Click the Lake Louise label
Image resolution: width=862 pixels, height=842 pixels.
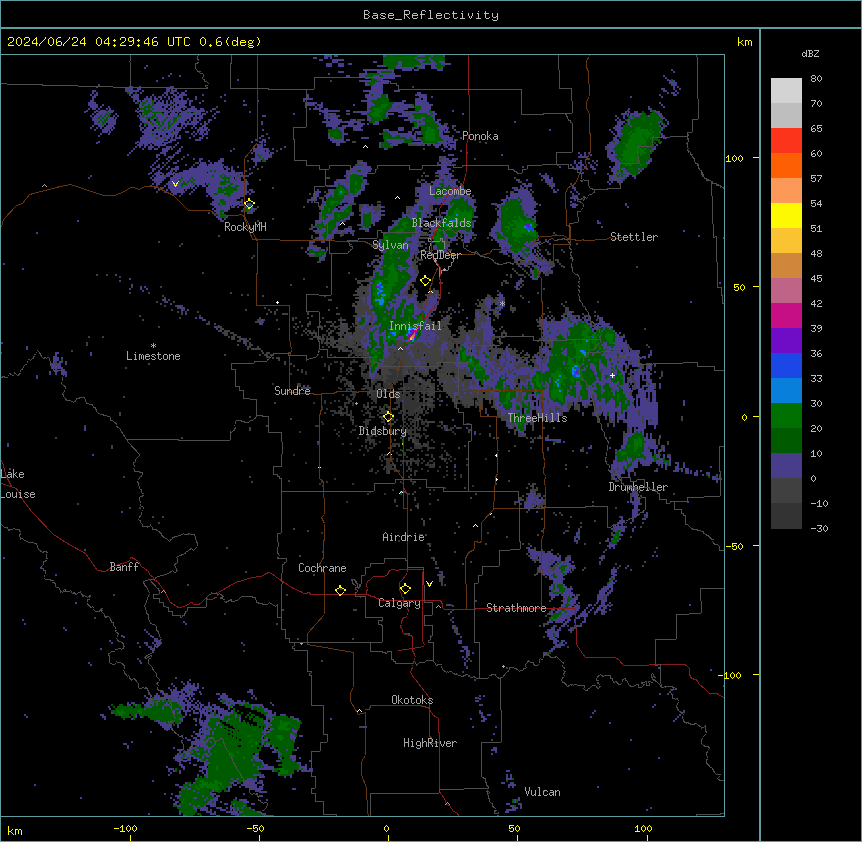[x=18, y=484]
